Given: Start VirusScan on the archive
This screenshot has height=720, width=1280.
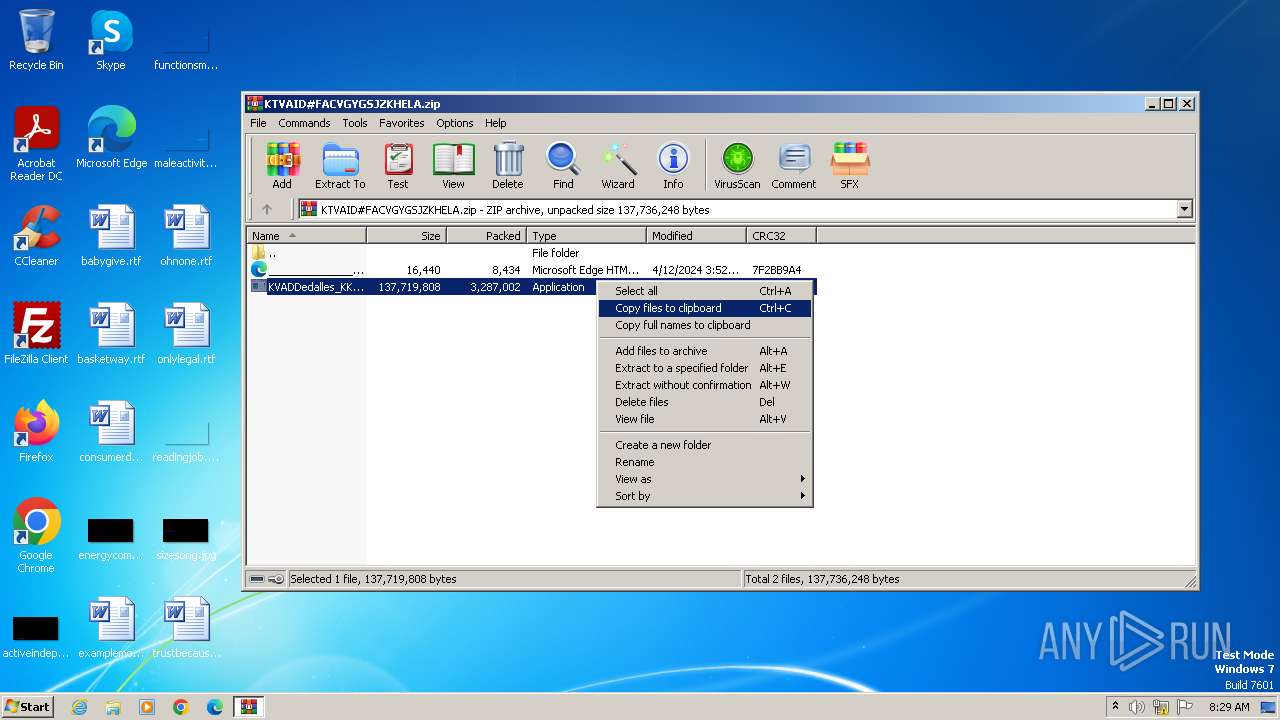Looking at the screenshot, I should 737,166.
